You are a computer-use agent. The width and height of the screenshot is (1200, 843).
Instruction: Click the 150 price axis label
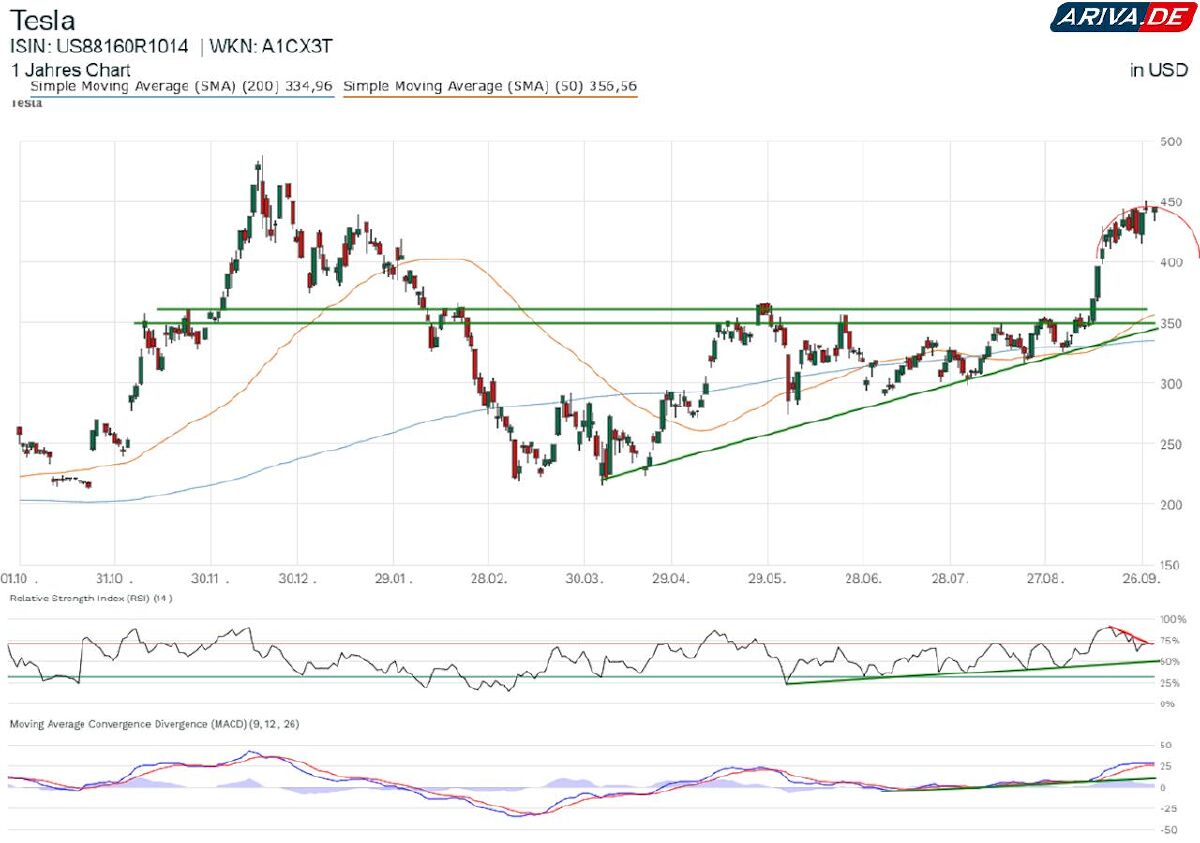pos(1169,566)
